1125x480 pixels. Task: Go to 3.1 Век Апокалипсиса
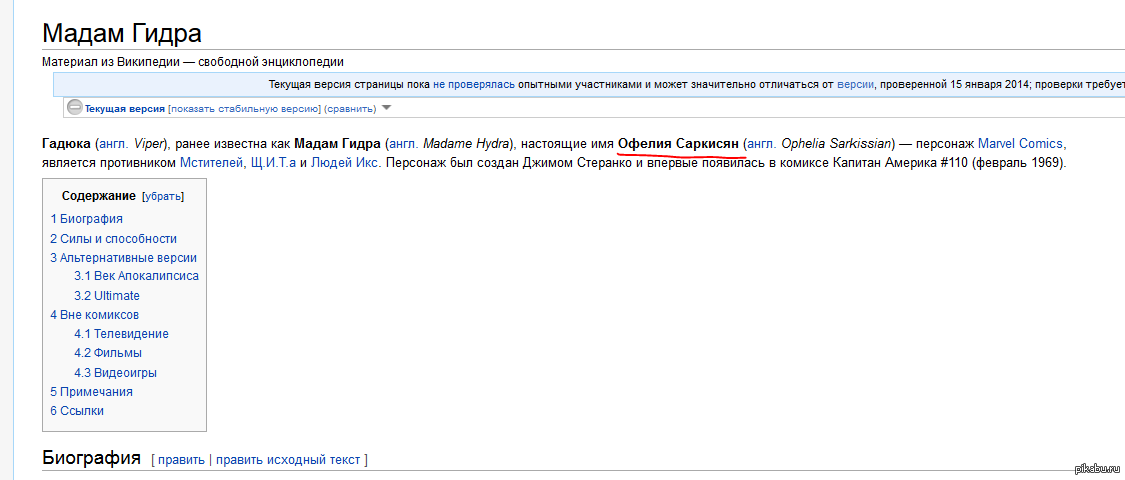136,276
